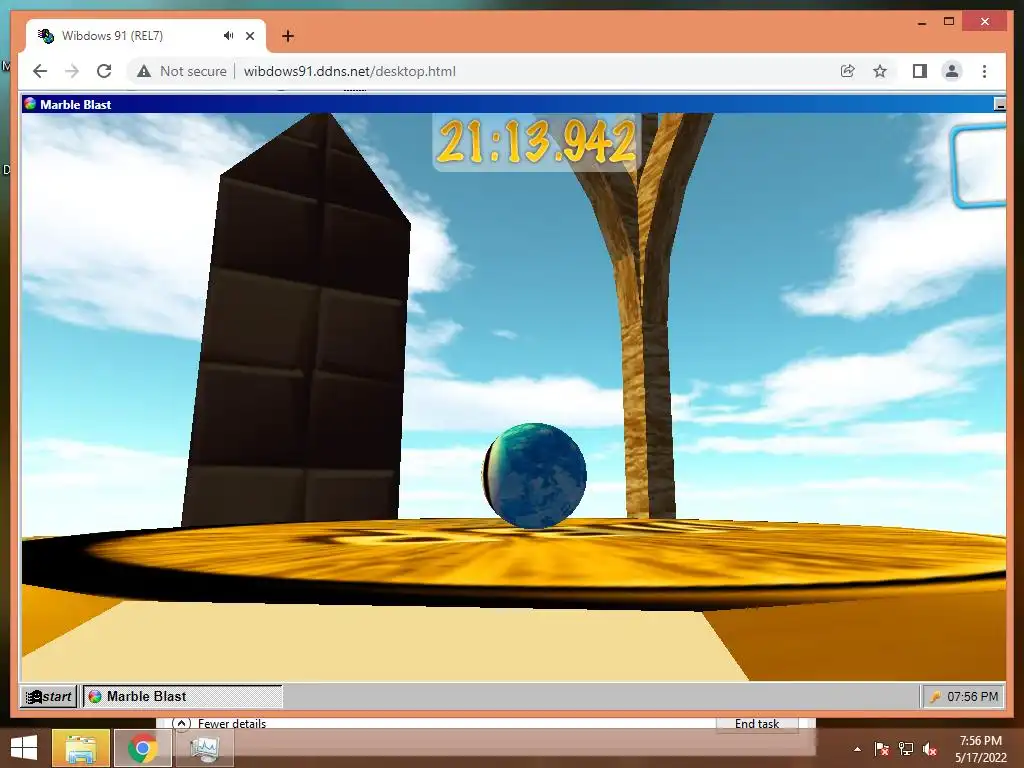Image resolution: width=1024 pixels, height=768 pixels.
Task: Maximize the Chrome window
Action: tap(949, 22)
